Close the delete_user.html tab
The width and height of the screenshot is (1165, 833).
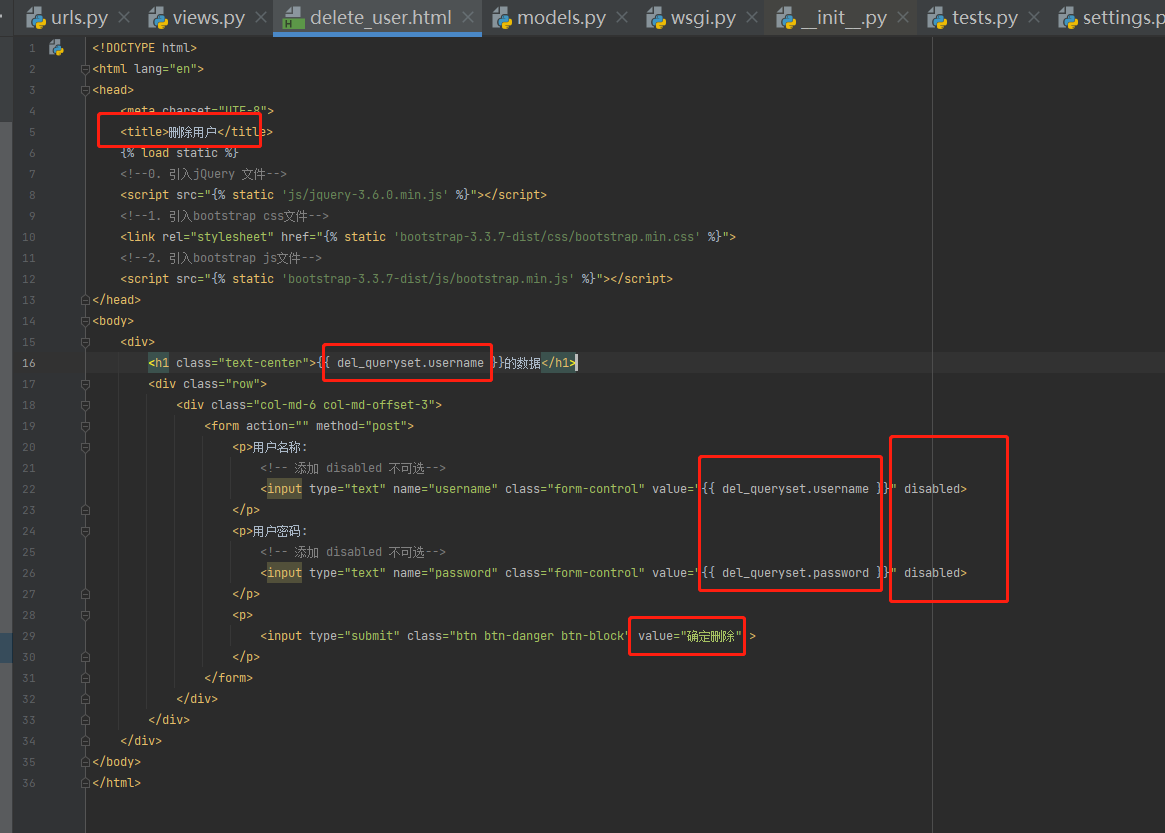pos(468,17)
